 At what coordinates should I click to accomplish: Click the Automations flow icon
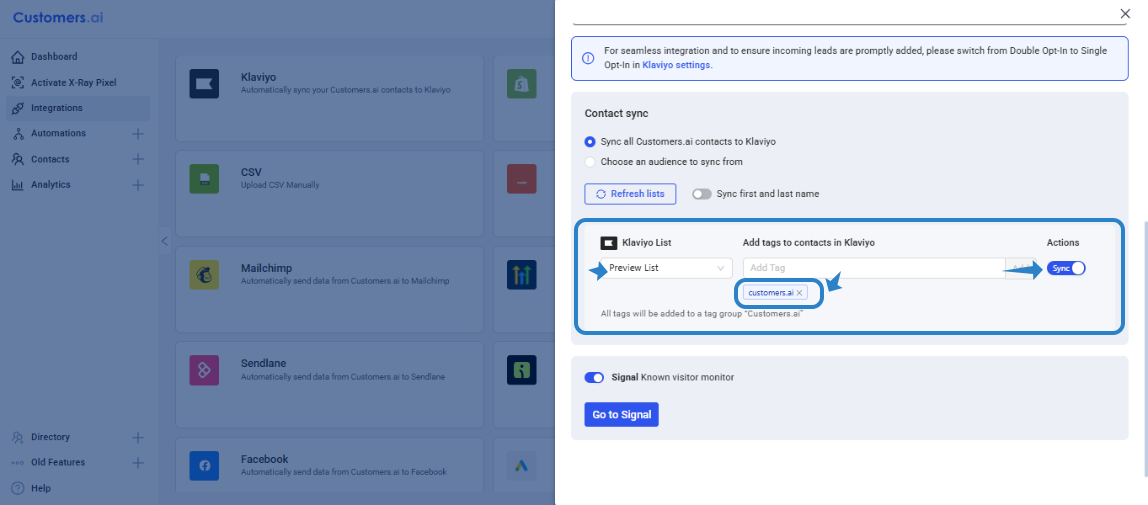click(18, 134)
